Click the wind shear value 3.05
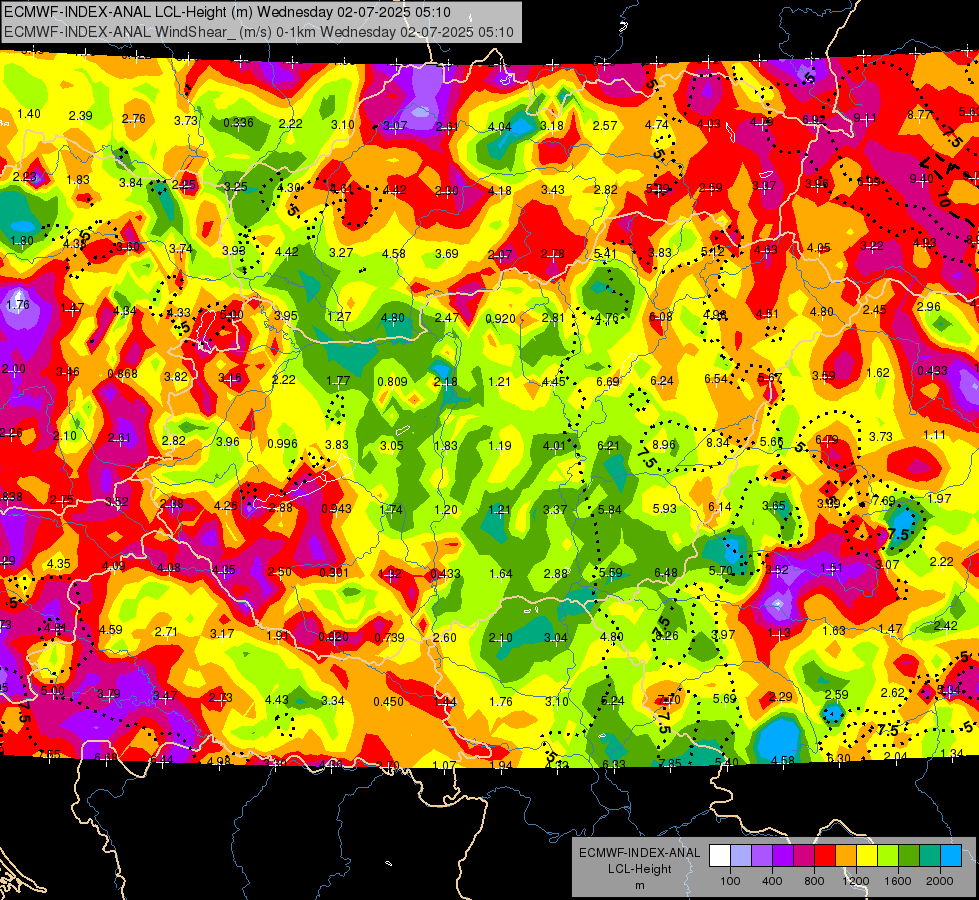Viewport: 979px width, 900px height. pyautogui.click(x=391, y=446)
